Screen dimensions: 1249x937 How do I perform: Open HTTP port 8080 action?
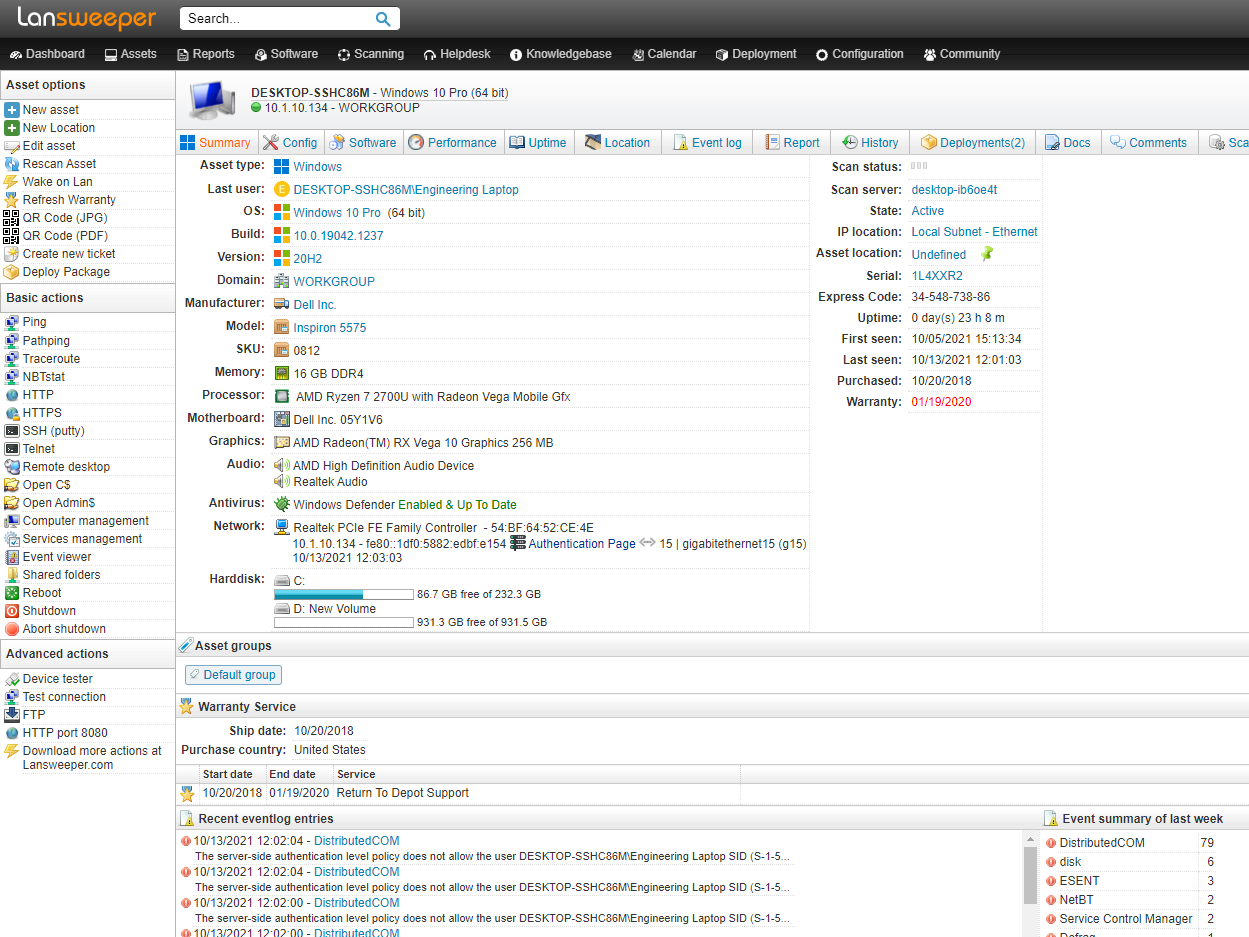65,733
